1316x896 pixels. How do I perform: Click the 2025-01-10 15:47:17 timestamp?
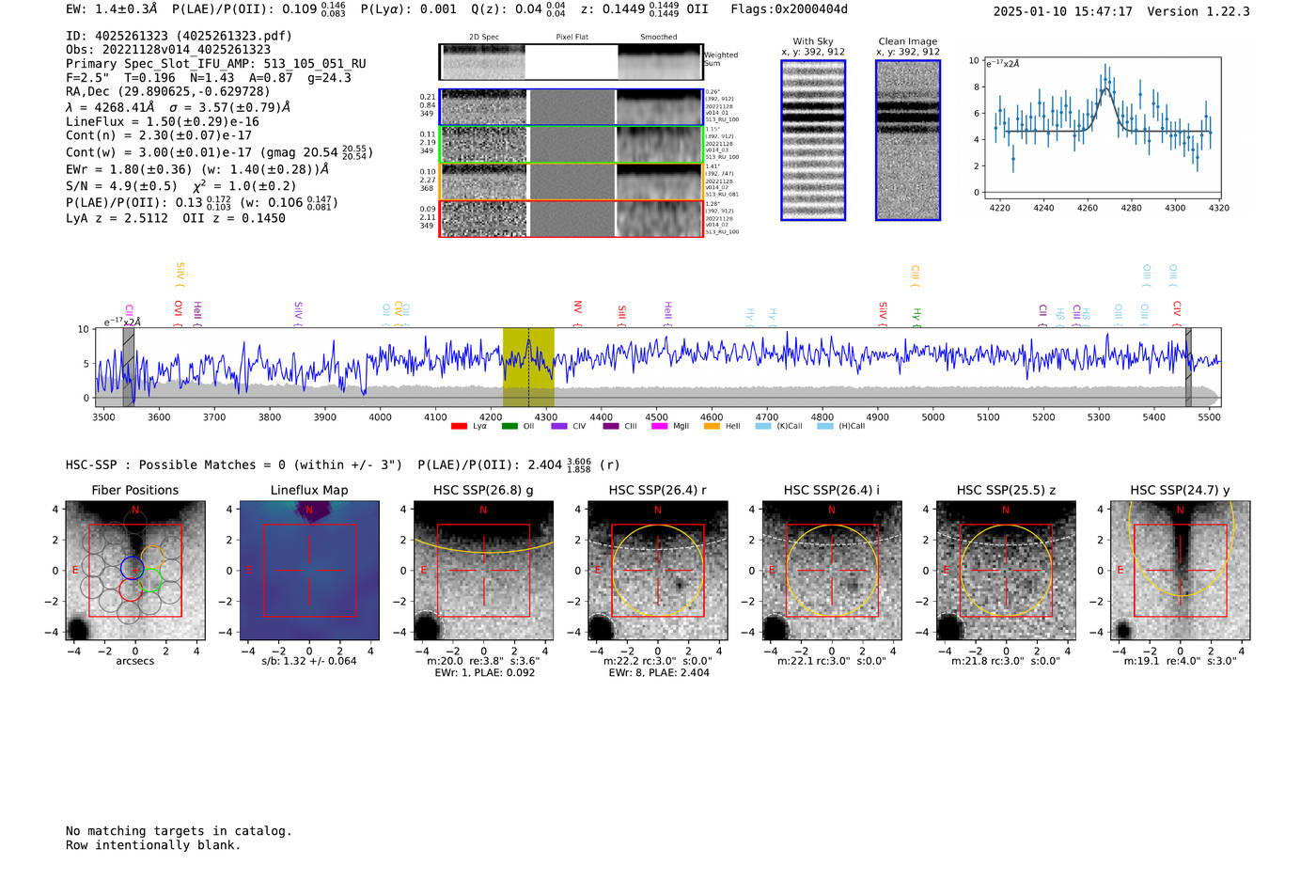click(x=1063, y=11)
